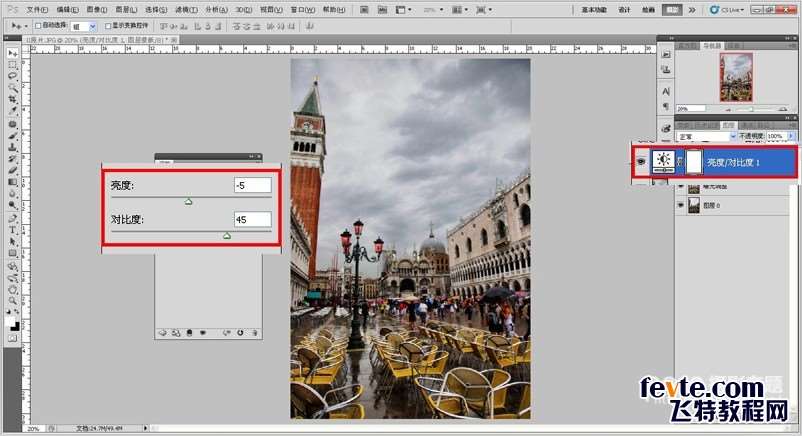Select the Clone Stamp tool

coord(12,147)
